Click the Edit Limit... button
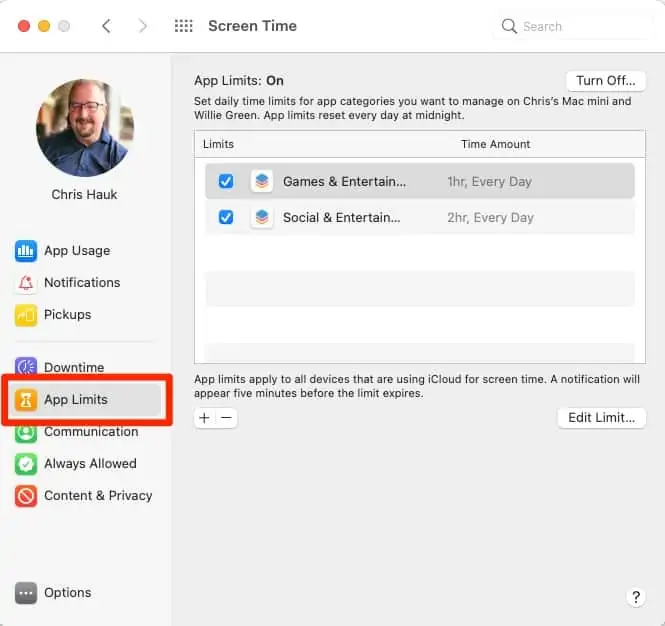Viewport: 665px width, 626px height. [601, 418]
